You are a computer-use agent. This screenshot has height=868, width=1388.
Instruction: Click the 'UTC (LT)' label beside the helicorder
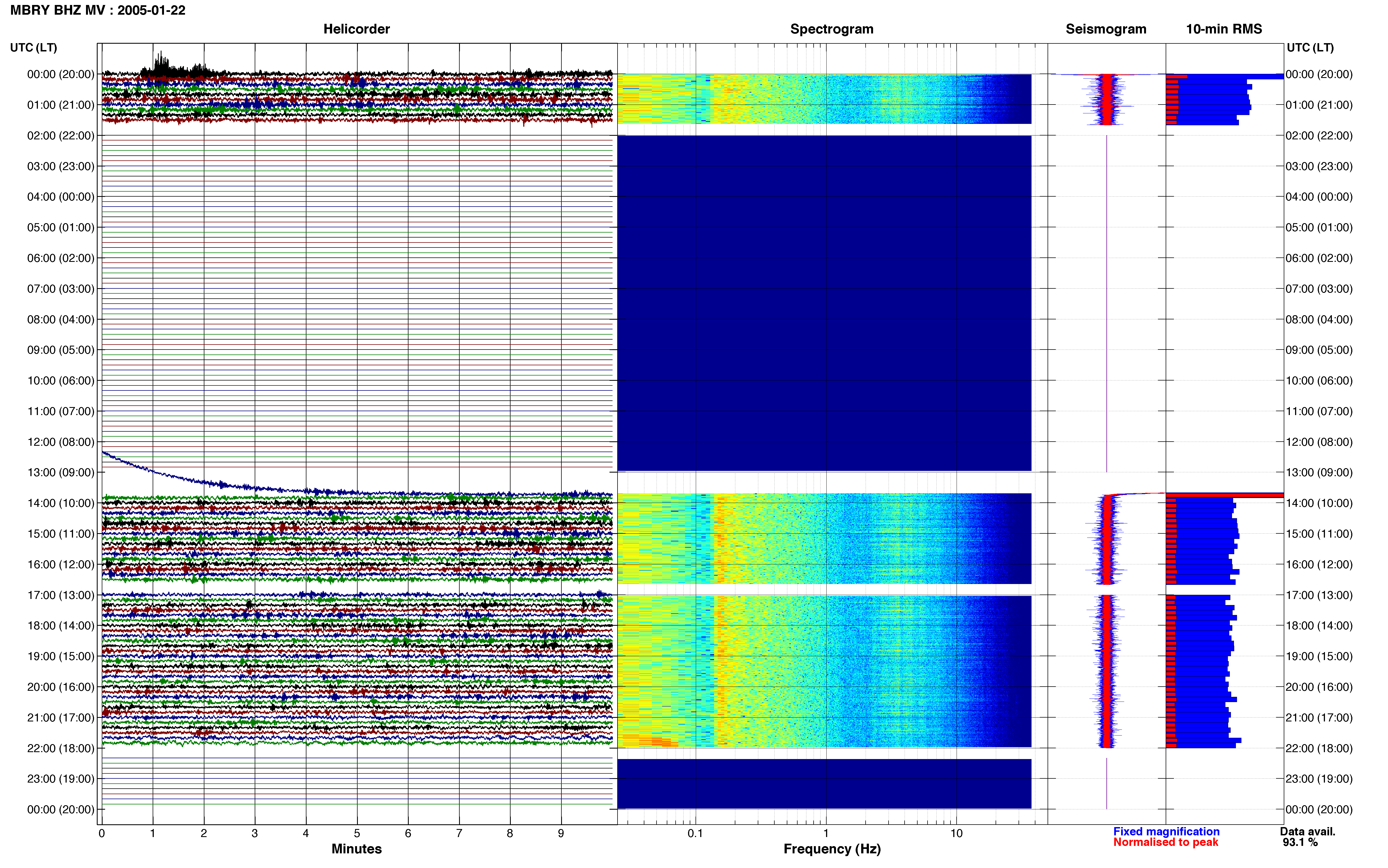coord(34,48)
